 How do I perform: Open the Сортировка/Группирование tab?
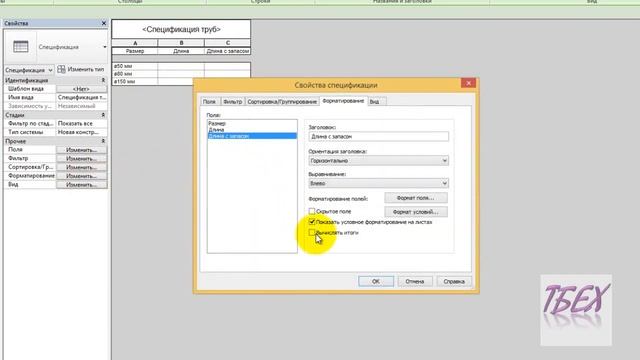pyautogui.click(x=282, y=102)
